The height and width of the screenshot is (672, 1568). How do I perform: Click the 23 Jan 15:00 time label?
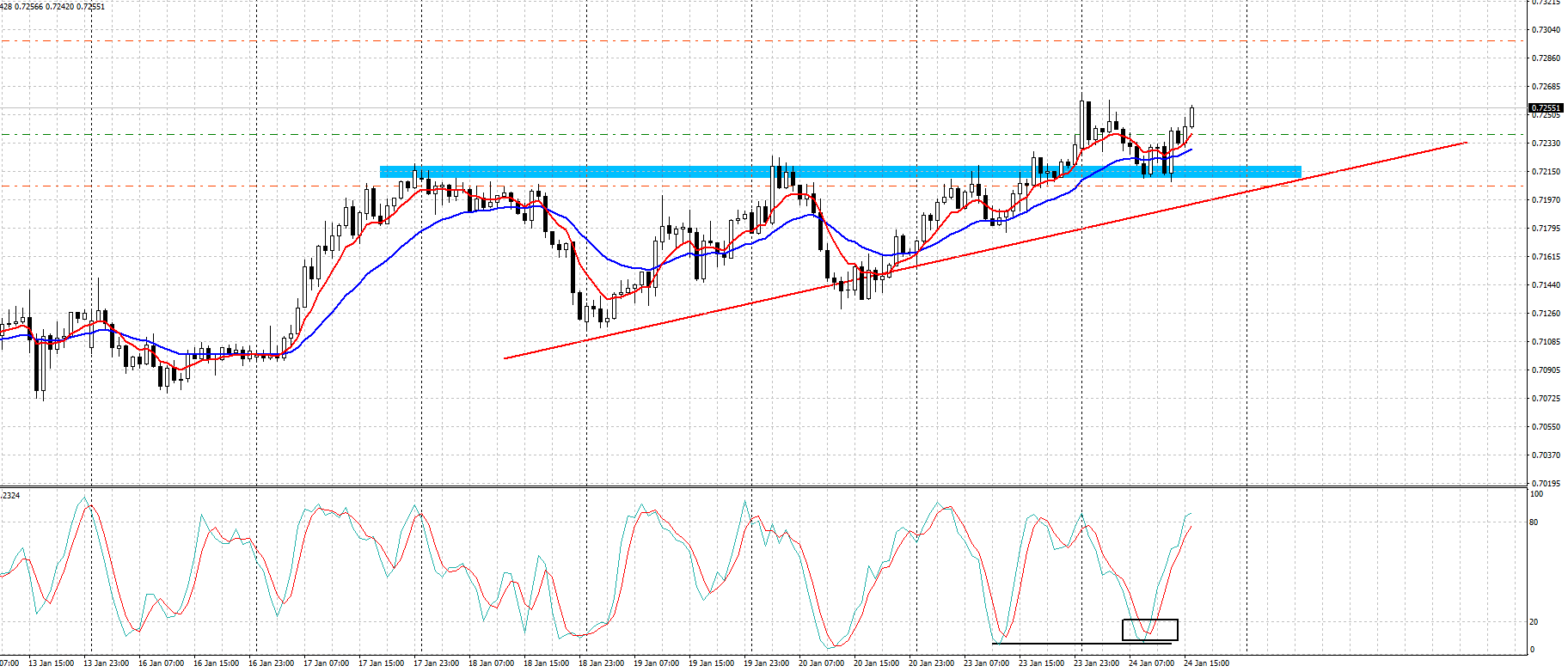coord(1042,663)
